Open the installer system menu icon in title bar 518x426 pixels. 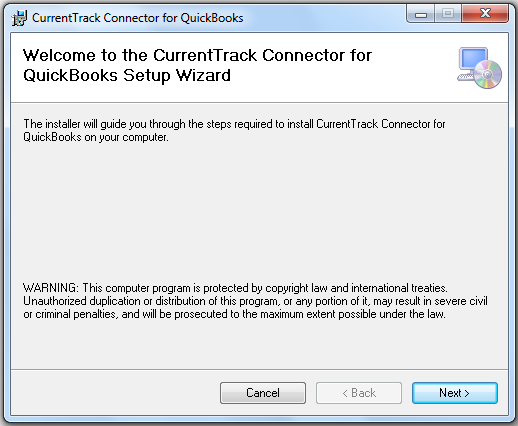pyautogui.click(x=19, y=18)
